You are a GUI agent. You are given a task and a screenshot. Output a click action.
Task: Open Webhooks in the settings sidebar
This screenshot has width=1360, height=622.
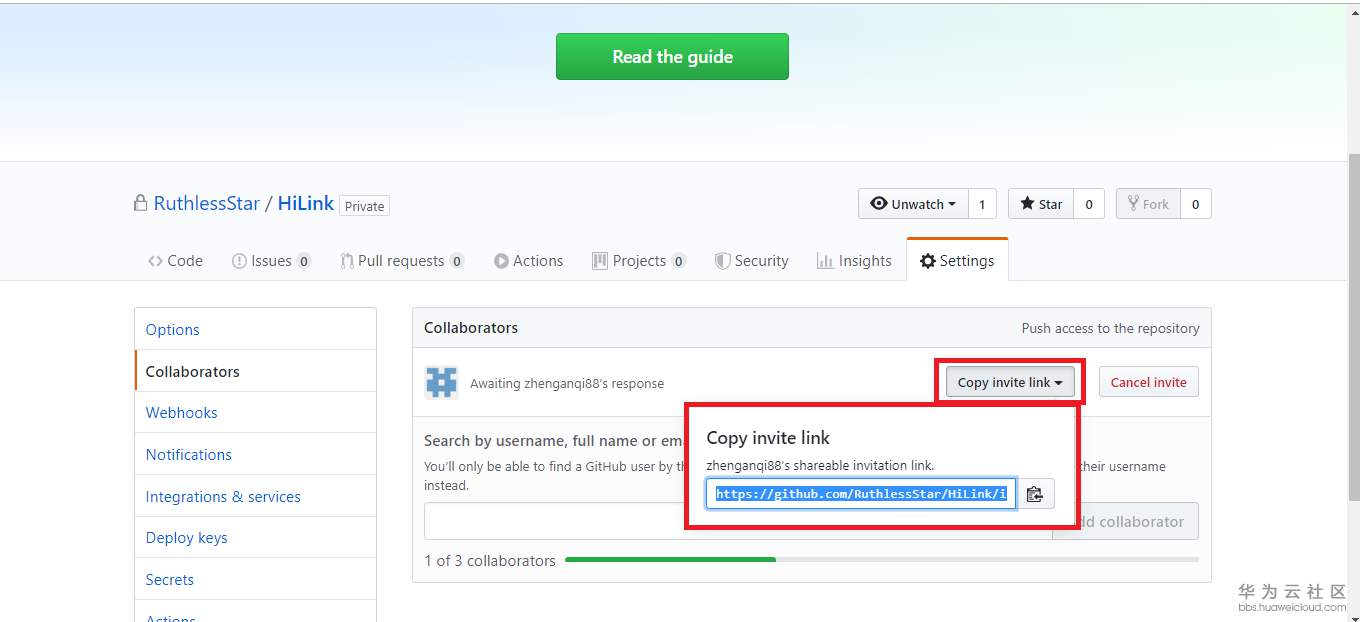pos(182,412)
